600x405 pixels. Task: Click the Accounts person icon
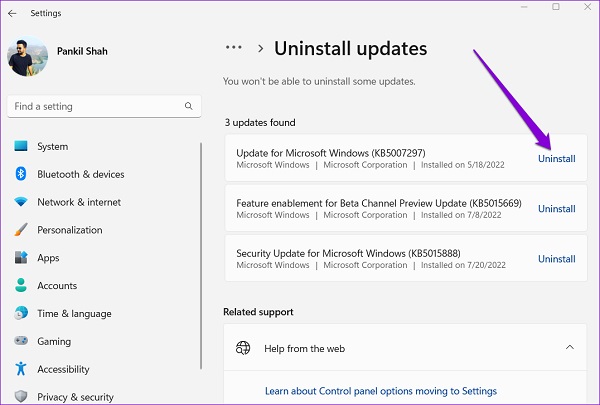pyautogui.click(x=21, y=285)
